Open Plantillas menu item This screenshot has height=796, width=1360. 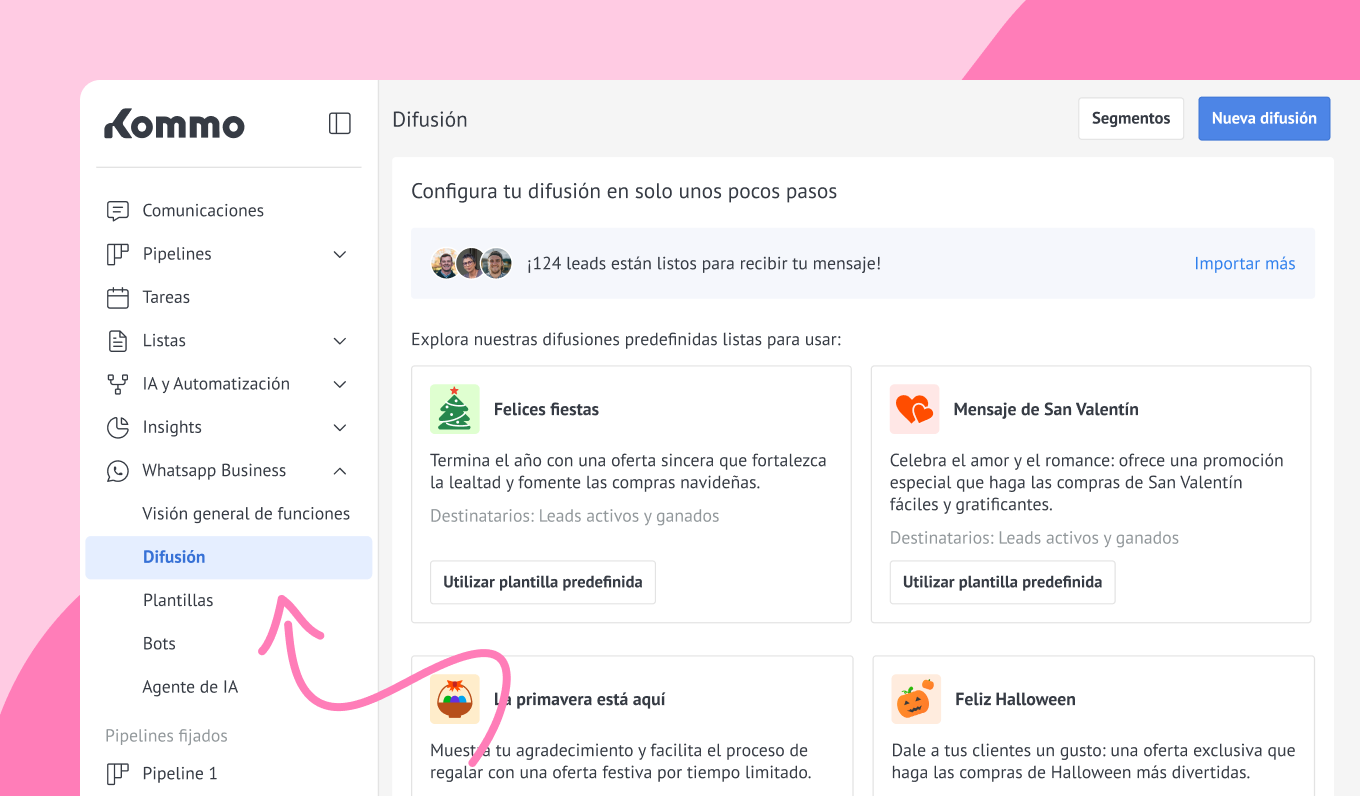178,601
